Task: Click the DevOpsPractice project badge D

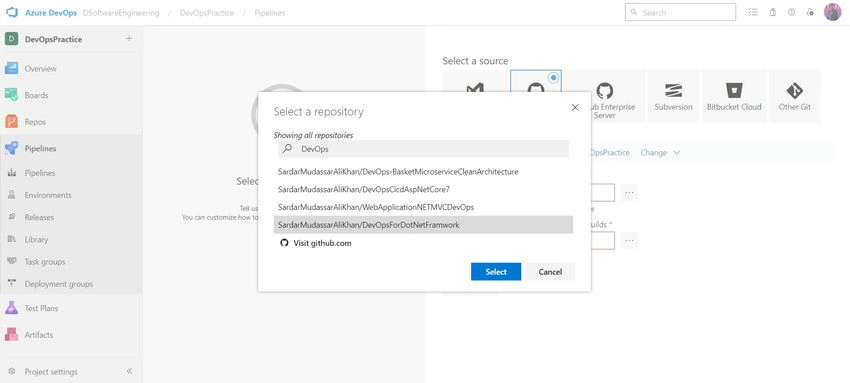Action: point(11,39)
